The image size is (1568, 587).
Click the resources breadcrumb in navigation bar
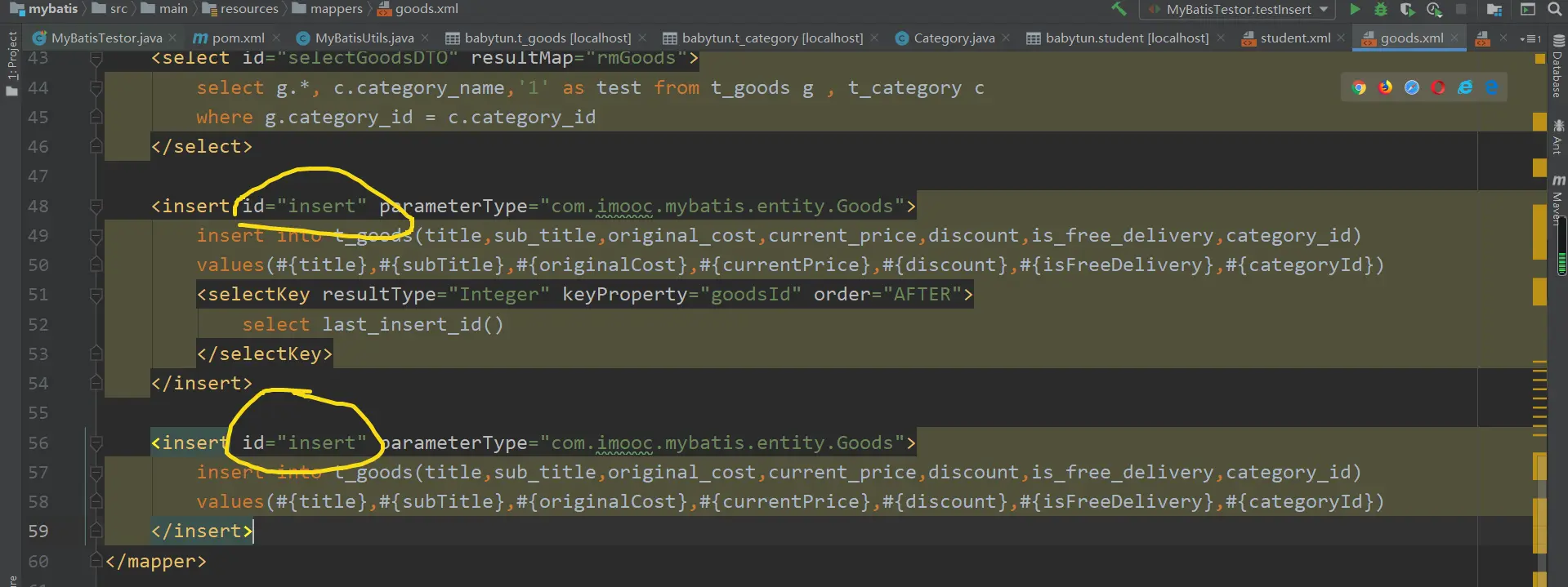248,9
